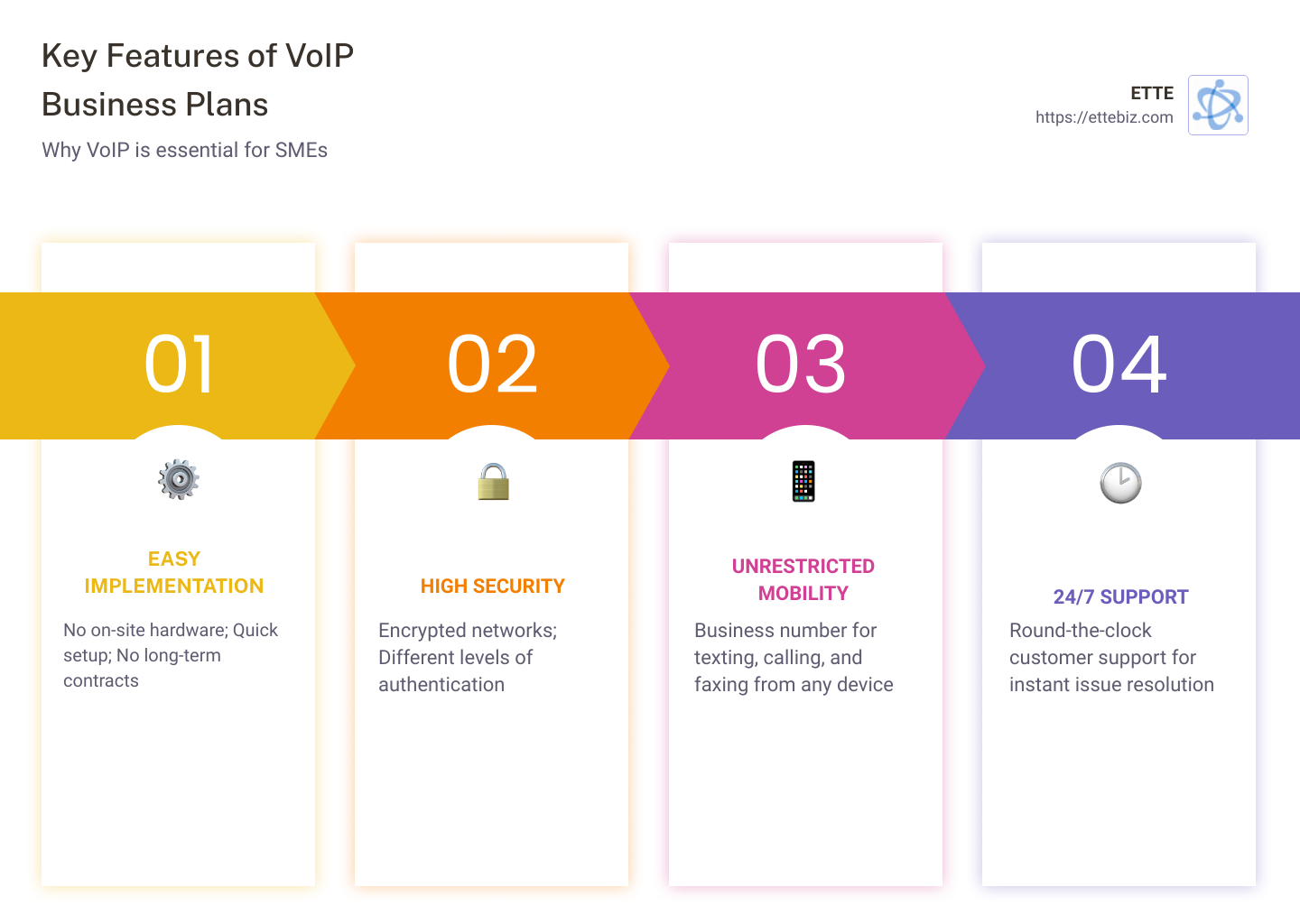Click the Unrestricted Mobility heading
This screenshot has width=1300, height=924.
pos(803,579)
